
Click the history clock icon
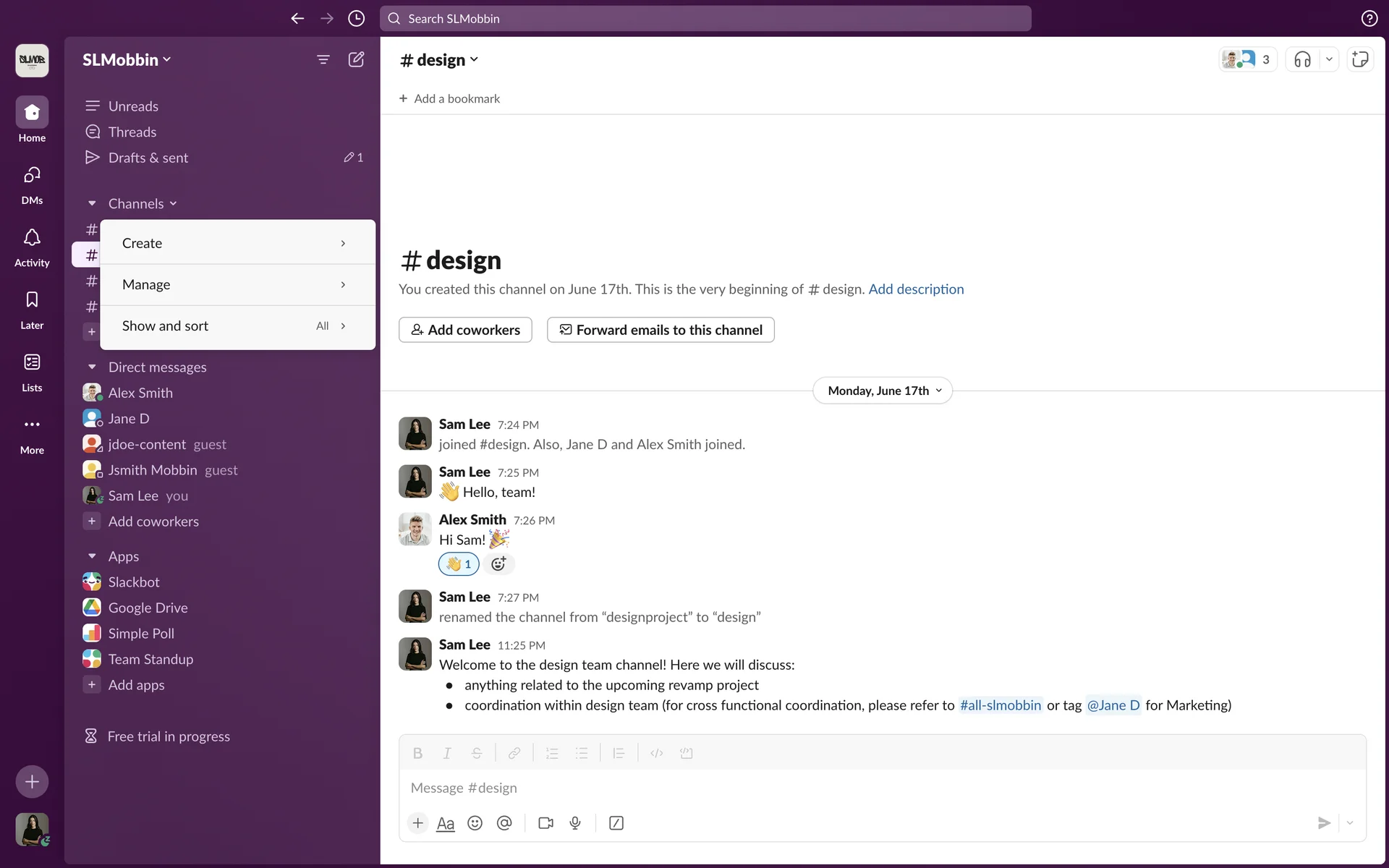(356, 19)
